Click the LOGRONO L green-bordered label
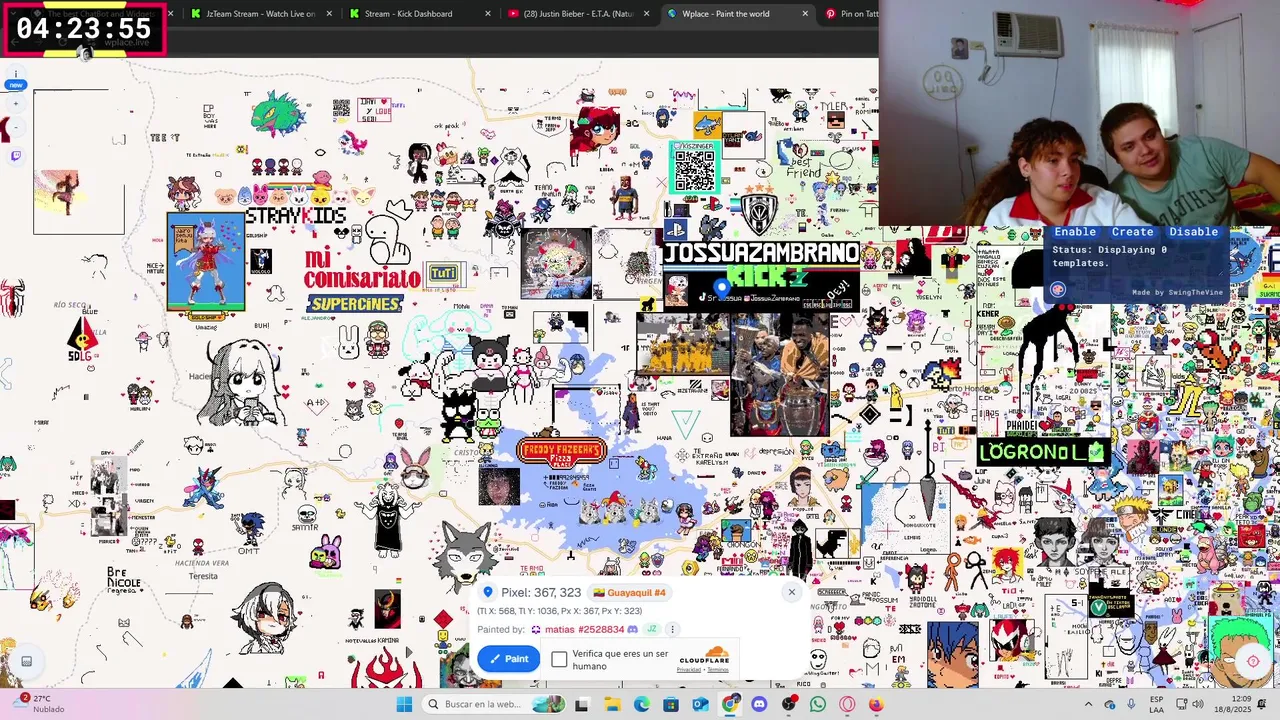Image resolution: width=1280 pixels, height=720 pixels. pyautogui.click(x=1044, y=452)
